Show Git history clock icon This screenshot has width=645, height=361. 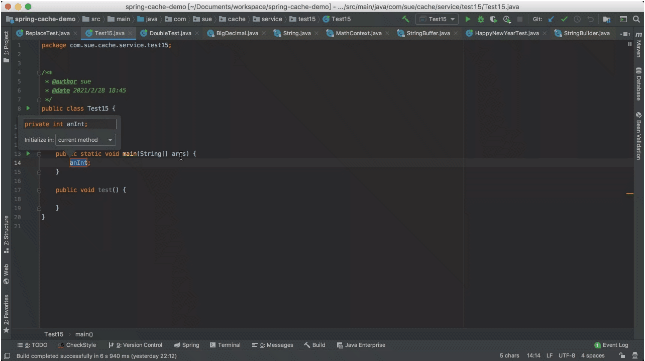coord(577,19)
